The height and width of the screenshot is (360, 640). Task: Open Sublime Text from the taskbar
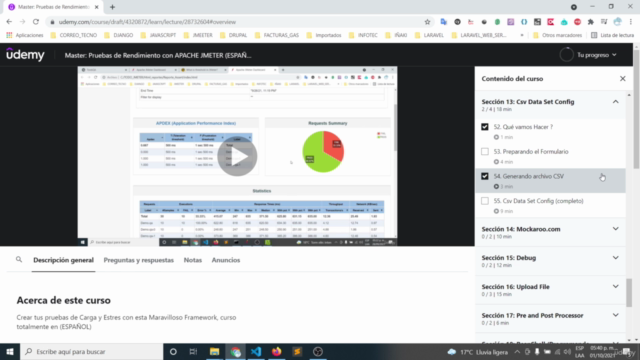coord(297,351)
